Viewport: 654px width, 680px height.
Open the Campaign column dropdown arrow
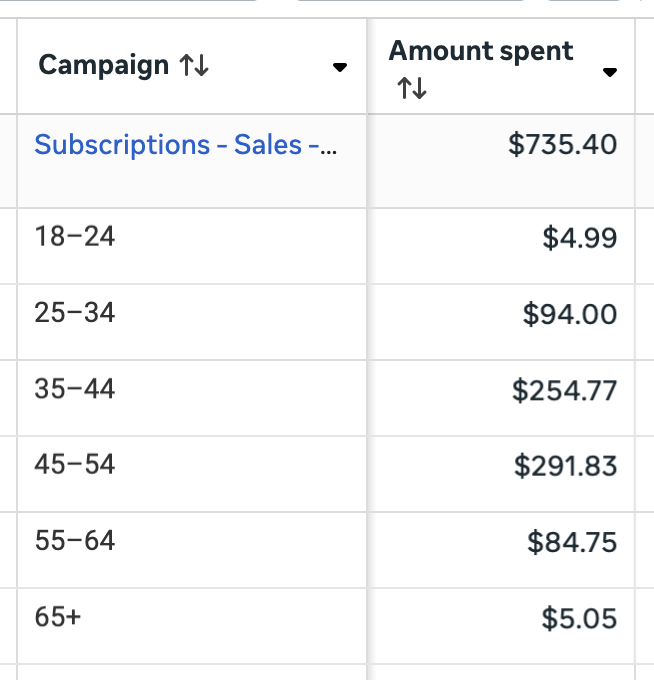(340, 67)
